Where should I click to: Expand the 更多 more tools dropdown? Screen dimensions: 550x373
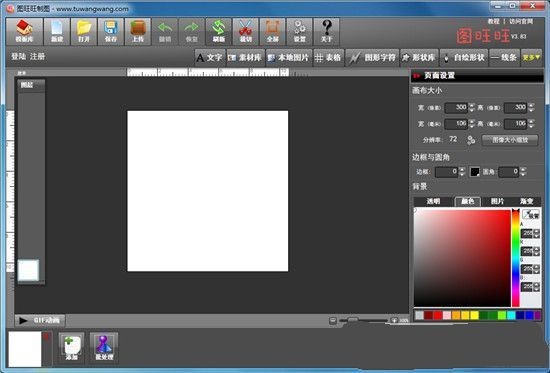[x=531, y=58]
